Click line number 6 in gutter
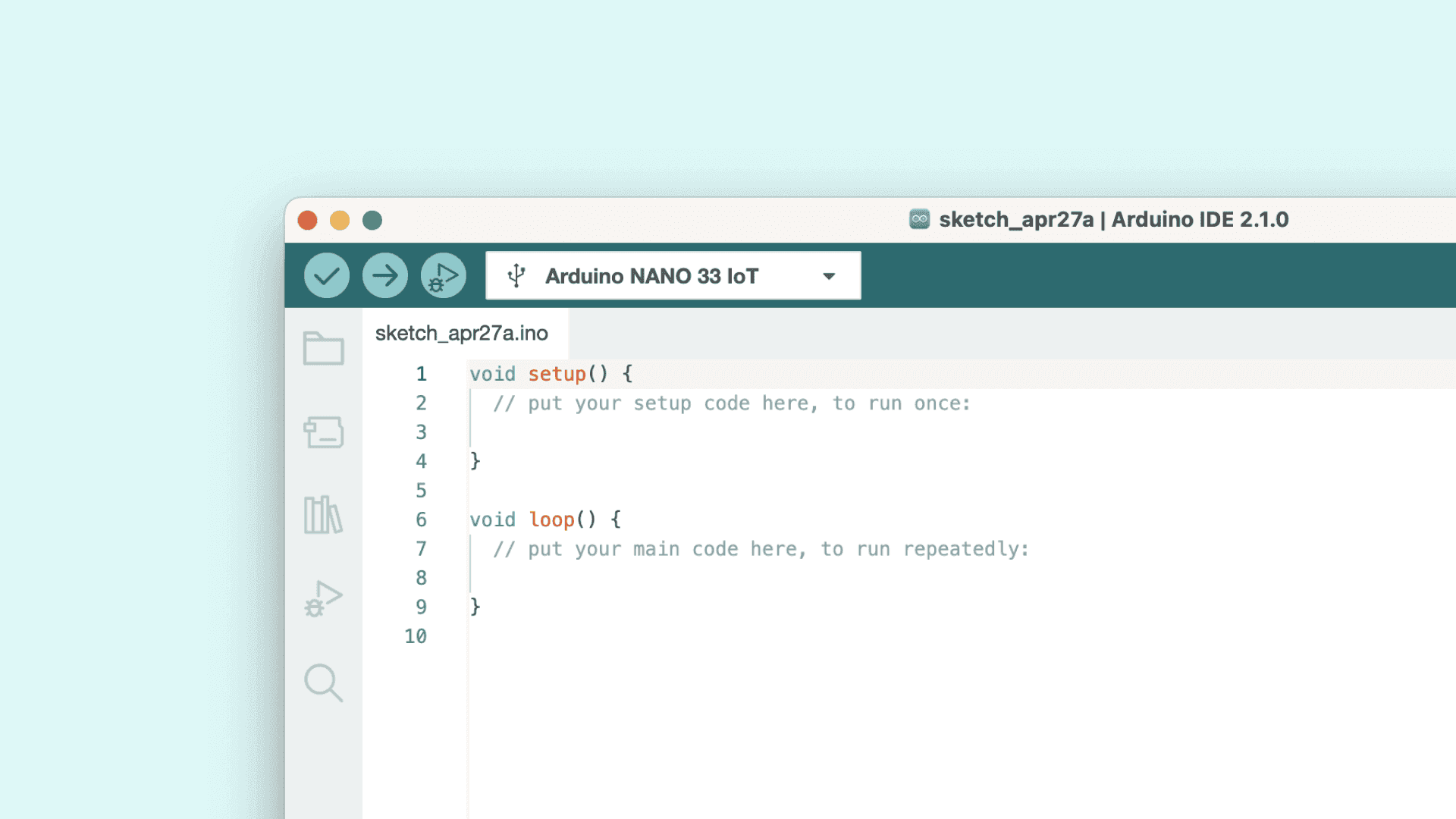The width and height of the screenshot is (1456, 819). point(421,519)
